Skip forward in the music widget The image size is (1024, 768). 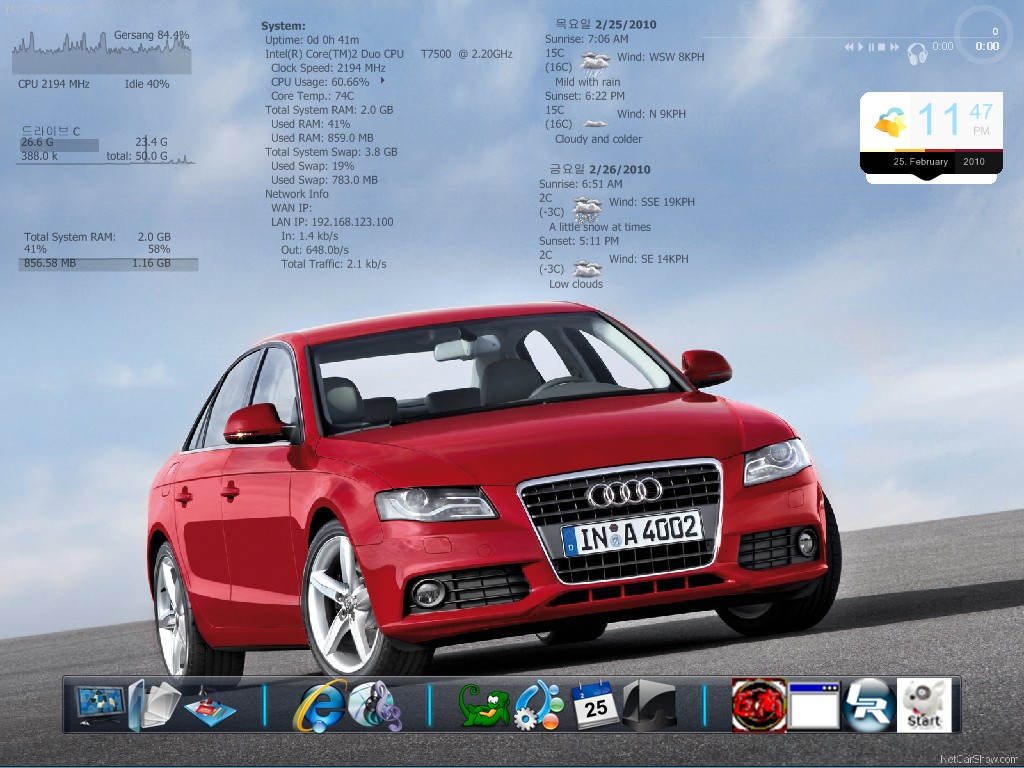pos(894,47)
